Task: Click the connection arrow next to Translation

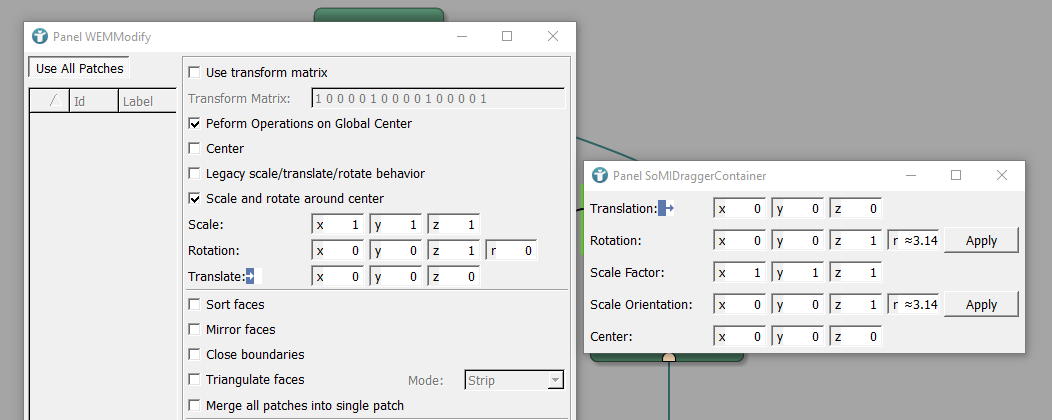Action: click(x=667, y=208)
